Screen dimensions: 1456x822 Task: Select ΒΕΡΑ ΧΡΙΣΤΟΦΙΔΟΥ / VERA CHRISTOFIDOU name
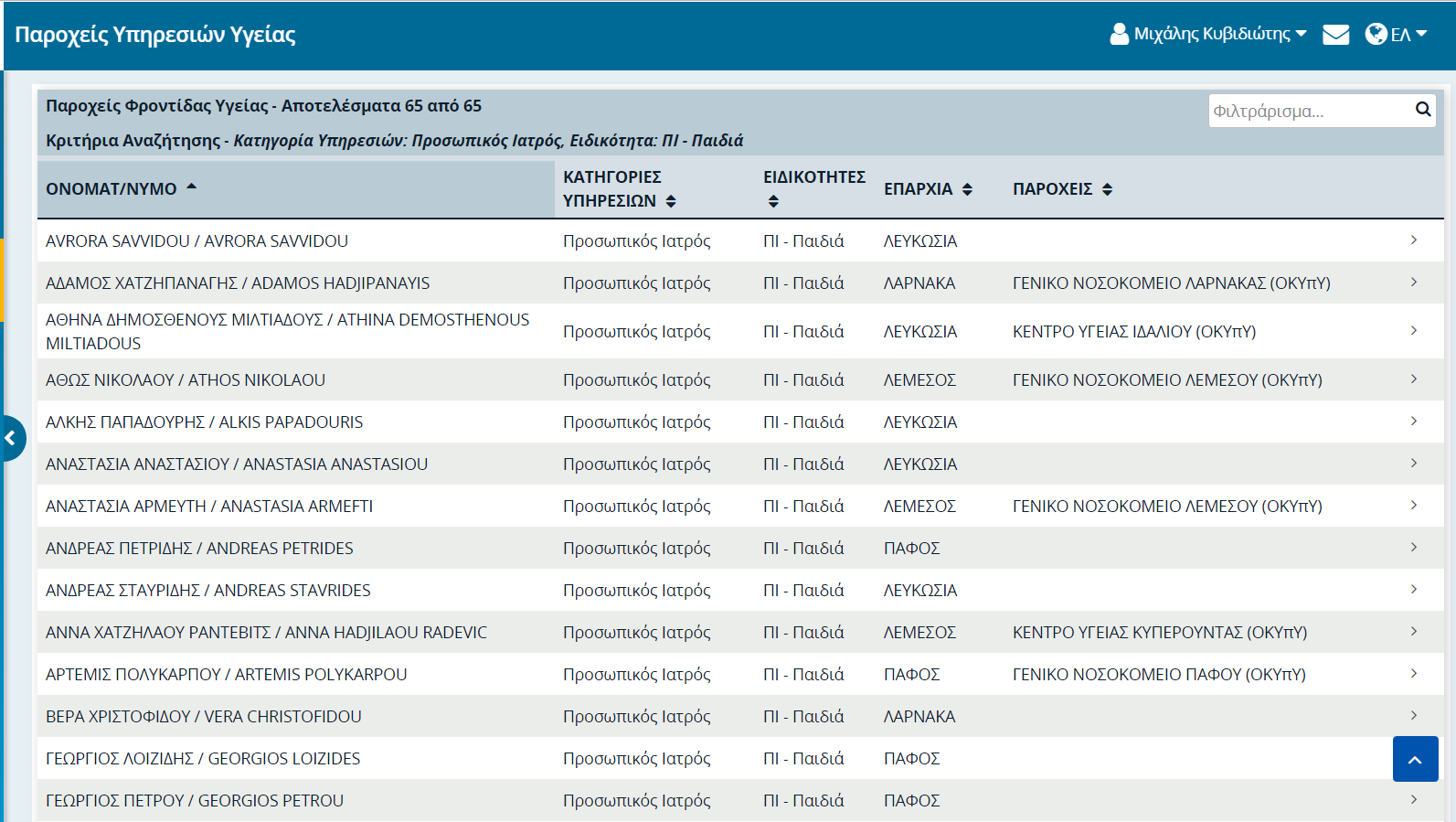(x=204, y=717)
